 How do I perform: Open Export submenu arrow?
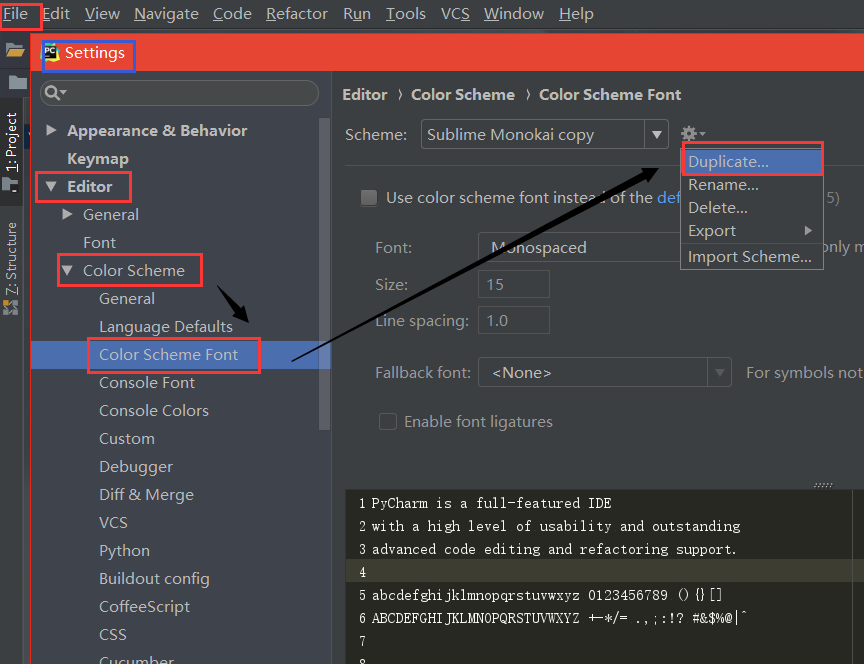click(808, 230)
